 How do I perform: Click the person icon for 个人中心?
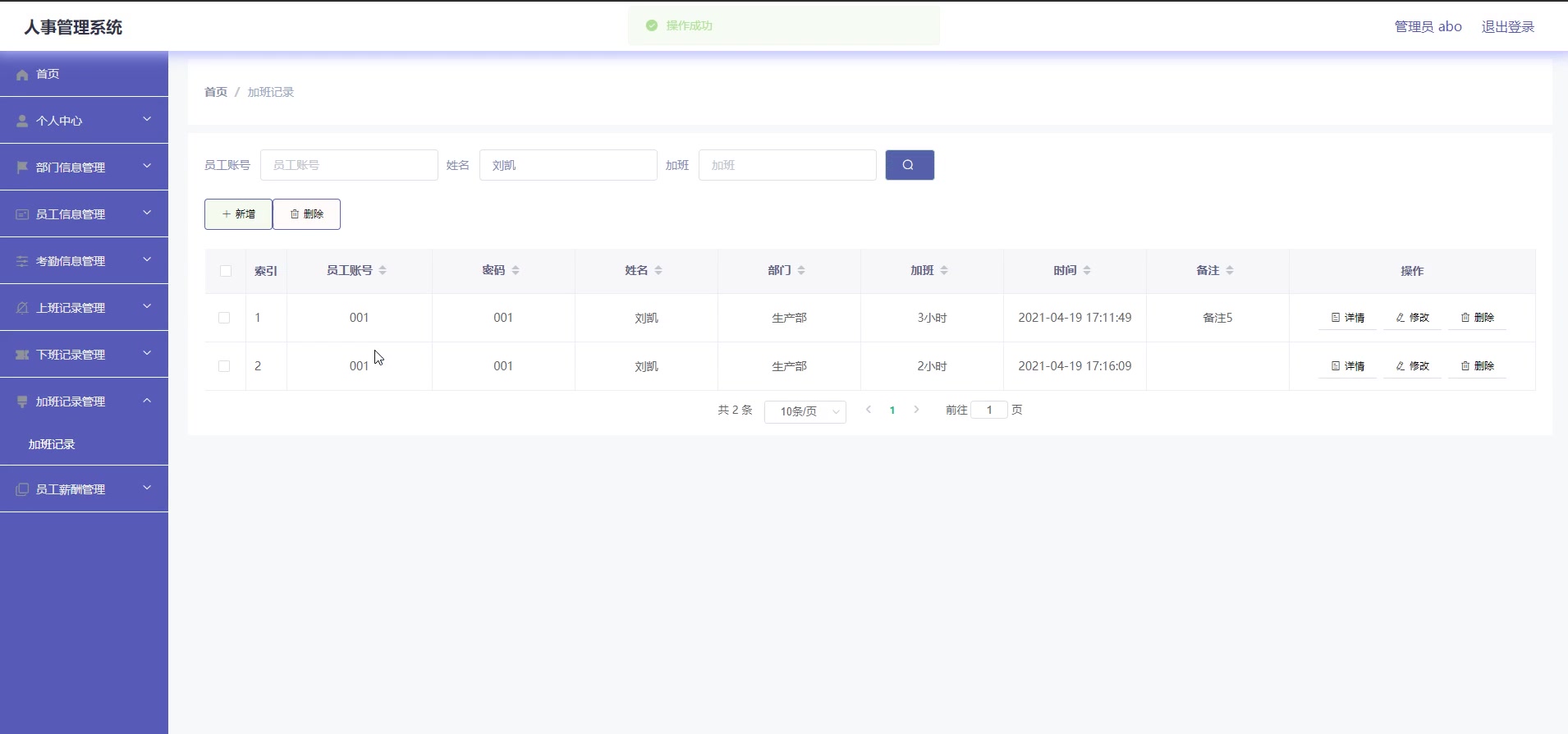[x=22, y=121]
